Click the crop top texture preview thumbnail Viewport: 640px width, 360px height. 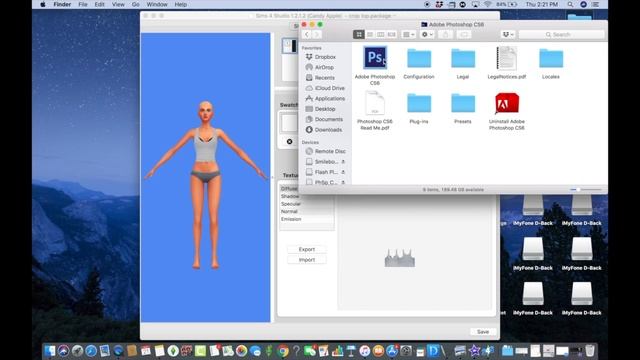click(x=400, y=258)
